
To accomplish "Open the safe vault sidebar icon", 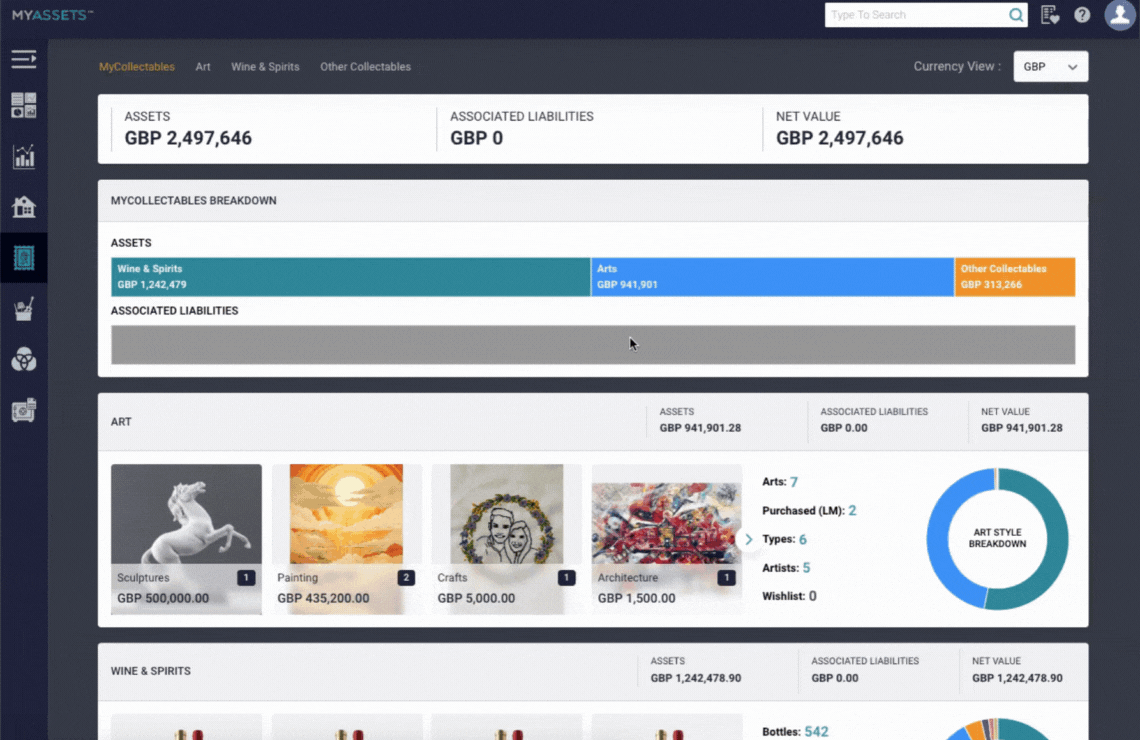I will point(23,410).
